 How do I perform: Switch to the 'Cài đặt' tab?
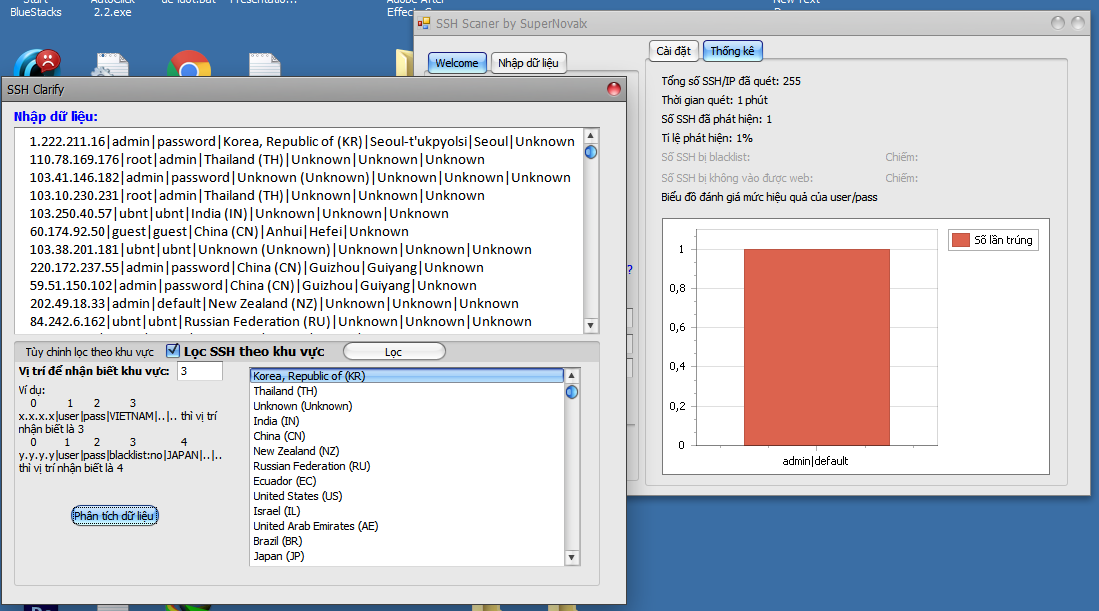[x=674, y=51]
